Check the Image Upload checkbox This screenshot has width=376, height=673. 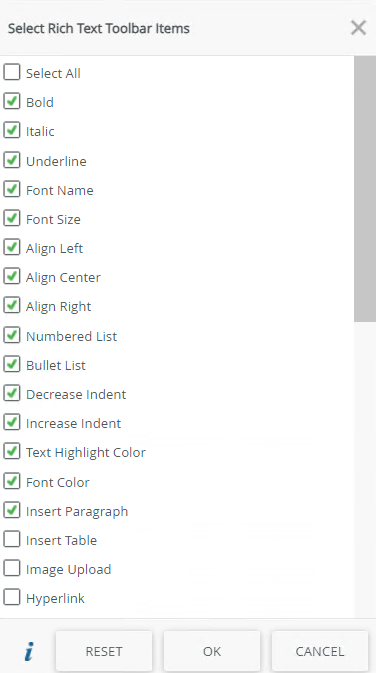[12, 569]
